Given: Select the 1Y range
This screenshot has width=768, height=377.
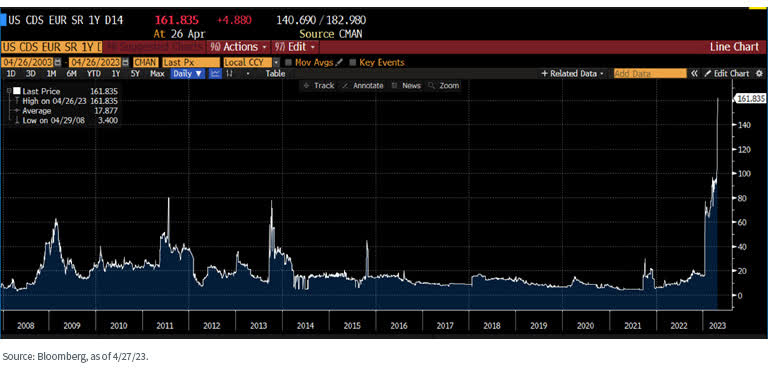Looking at the screenshot, I should coord(116,73).
